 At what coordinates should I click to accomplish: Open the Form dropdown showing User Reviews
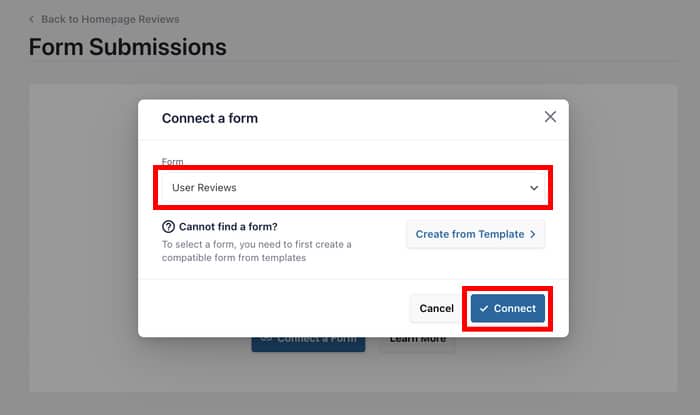pyautogui.click(x=340, y=187)
